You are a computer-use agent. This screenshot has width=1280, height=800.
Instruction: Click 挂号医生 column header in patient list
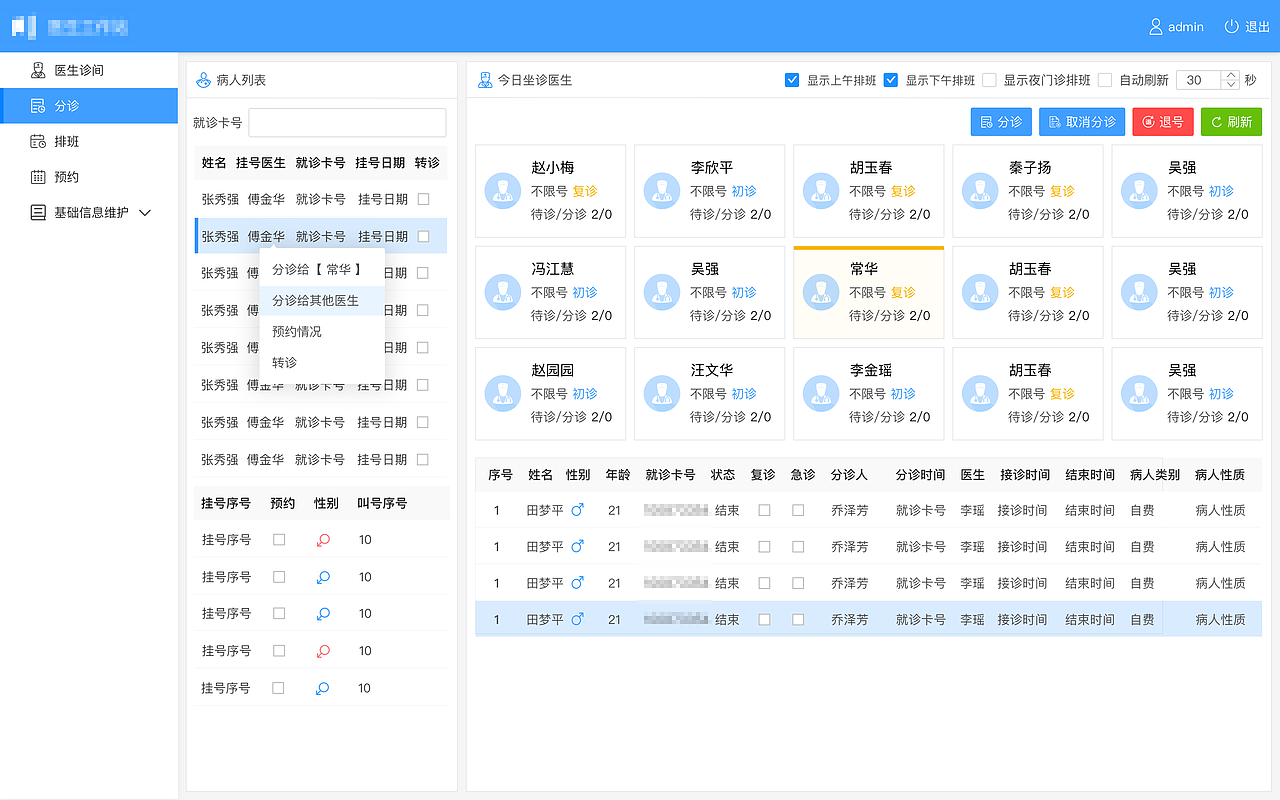click(261, 162)
